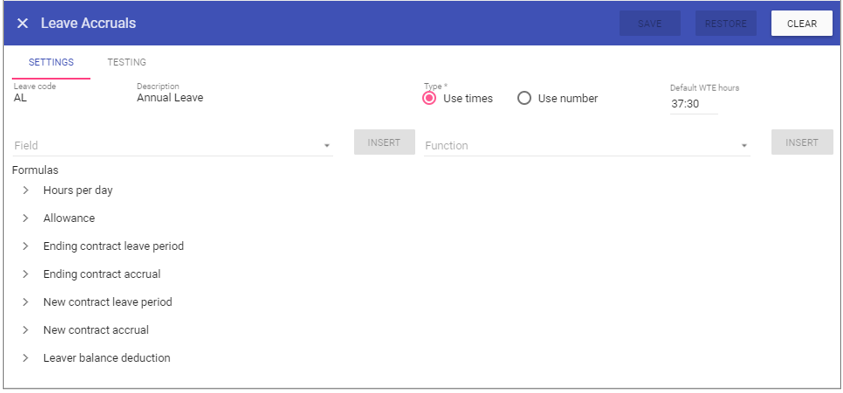Click the Save button

click(x=649, y=24)
